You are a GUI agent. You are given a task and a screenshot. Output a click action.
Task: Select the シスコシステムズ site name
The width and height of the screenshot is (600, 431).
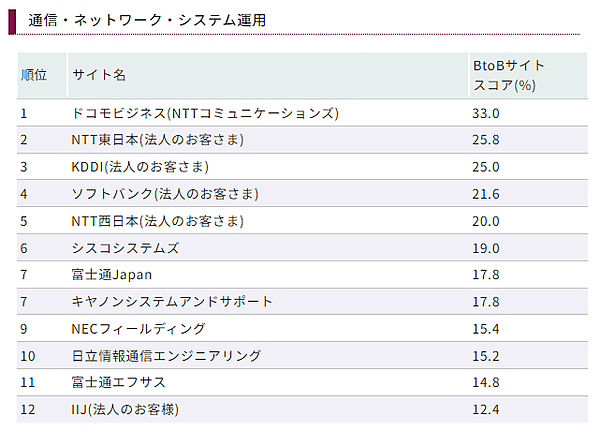point(125,248)
